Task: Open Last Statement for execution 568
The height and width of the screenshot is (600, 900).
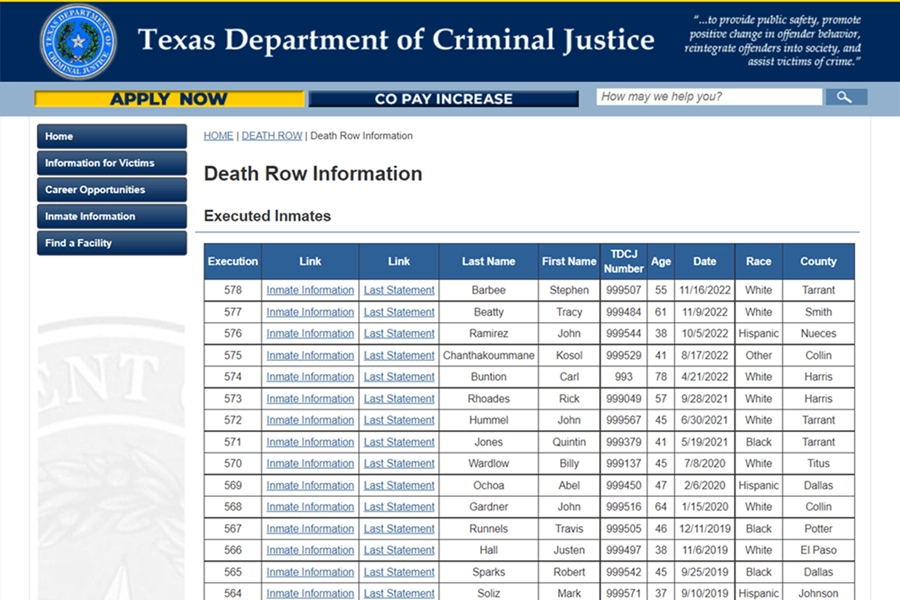Action: 399,507
